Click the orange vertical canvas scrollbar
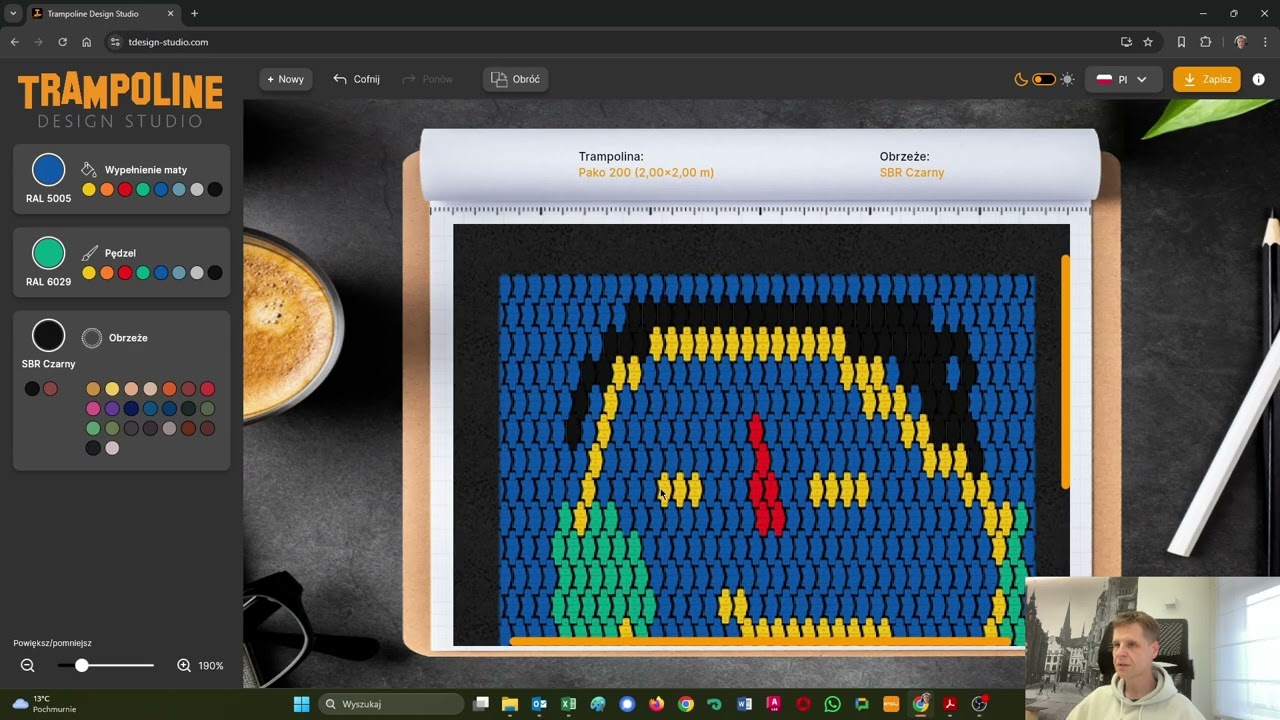The width and height of the screenshot is (1280, 720). pyautogui.click(x=1066, y=372)
